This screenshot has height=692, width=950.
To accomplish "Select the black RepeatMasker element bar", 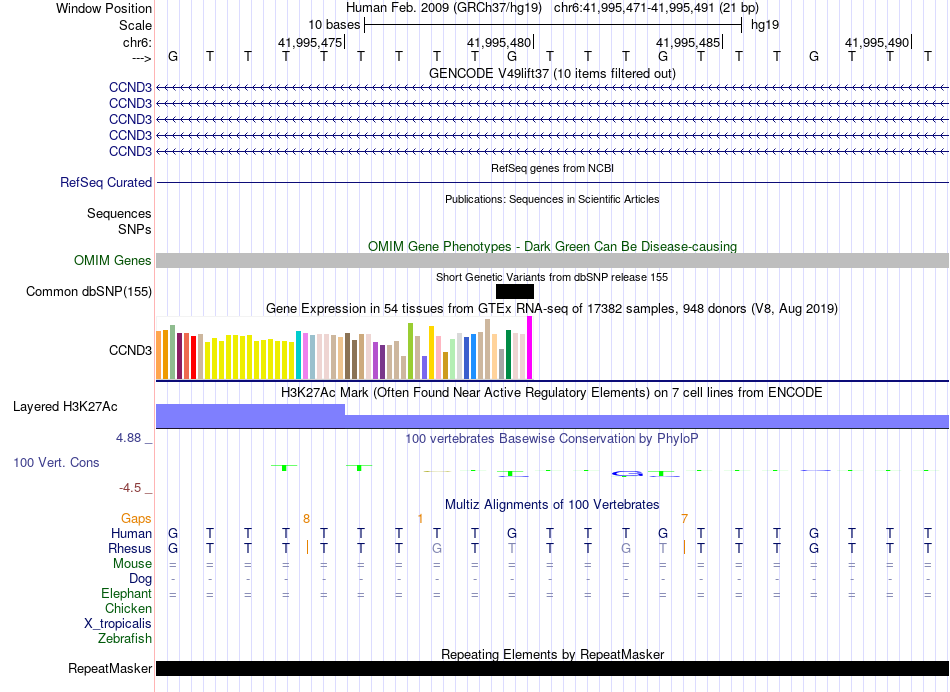I will point(552,668).
